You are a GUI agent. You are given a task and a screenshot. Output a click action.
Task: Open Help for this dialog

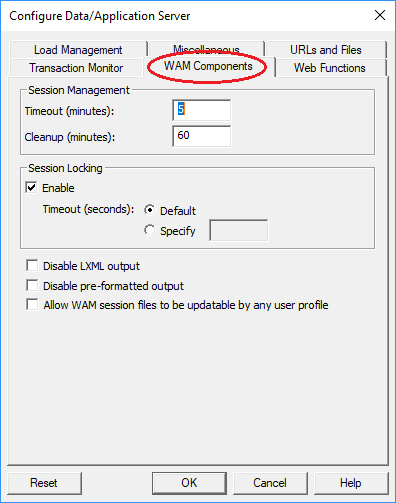(351, 483)
